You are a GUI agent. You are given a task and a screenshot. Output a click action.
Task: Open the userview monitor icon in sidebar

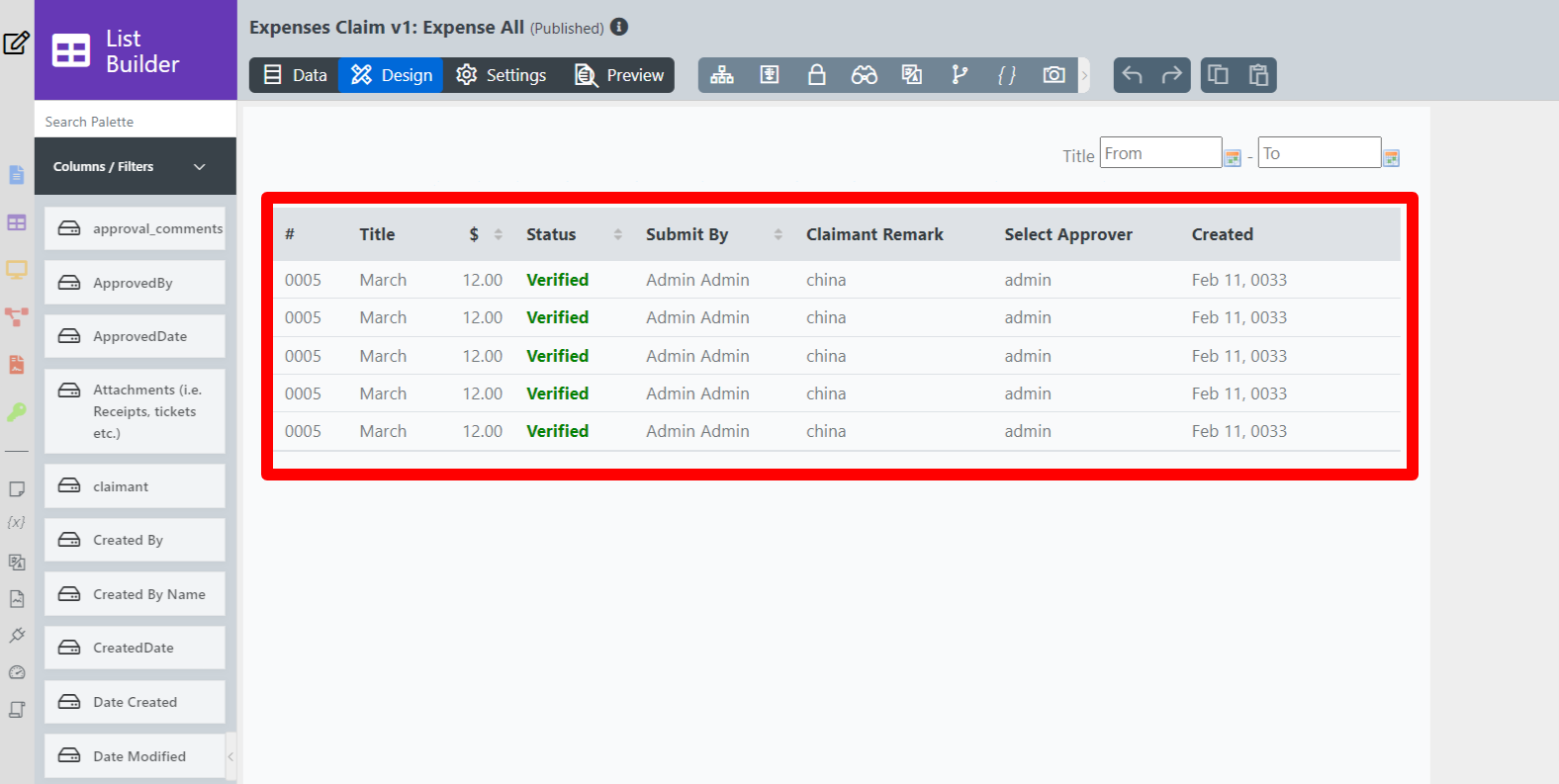pyautogui.click(x=17, y=270)
